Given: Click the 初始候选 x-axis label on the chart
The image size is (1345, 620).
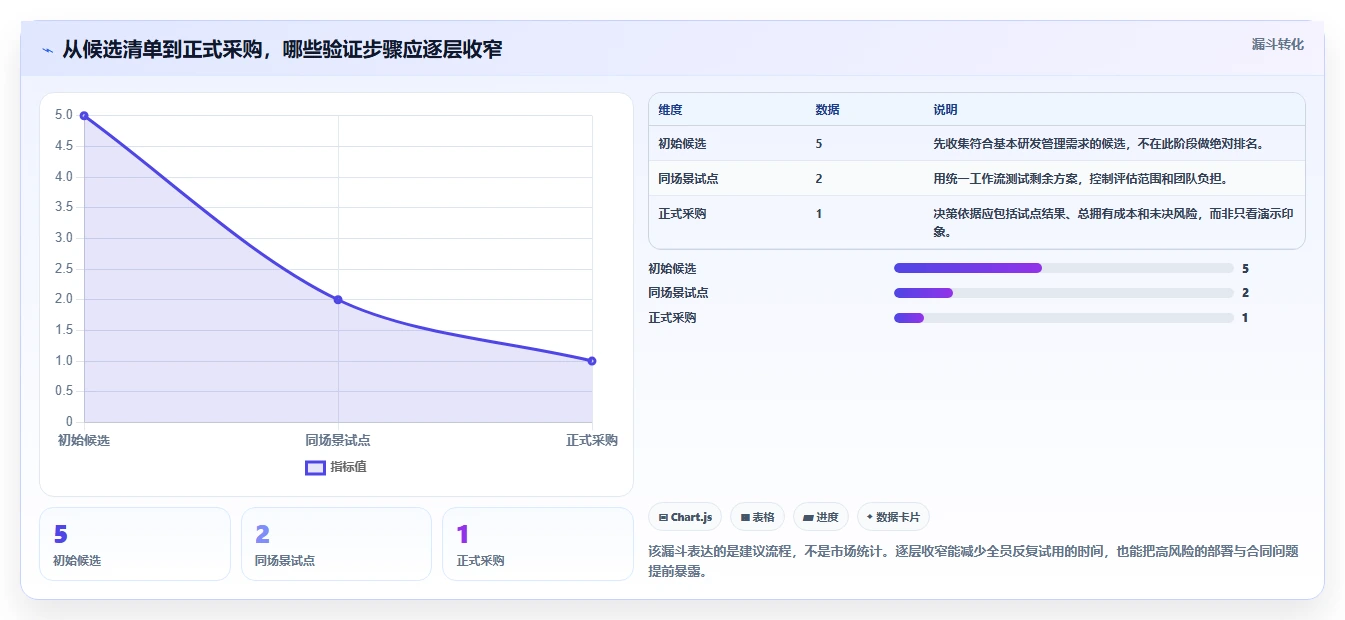Looking at the screenshot, I should (x=84, y=440).
